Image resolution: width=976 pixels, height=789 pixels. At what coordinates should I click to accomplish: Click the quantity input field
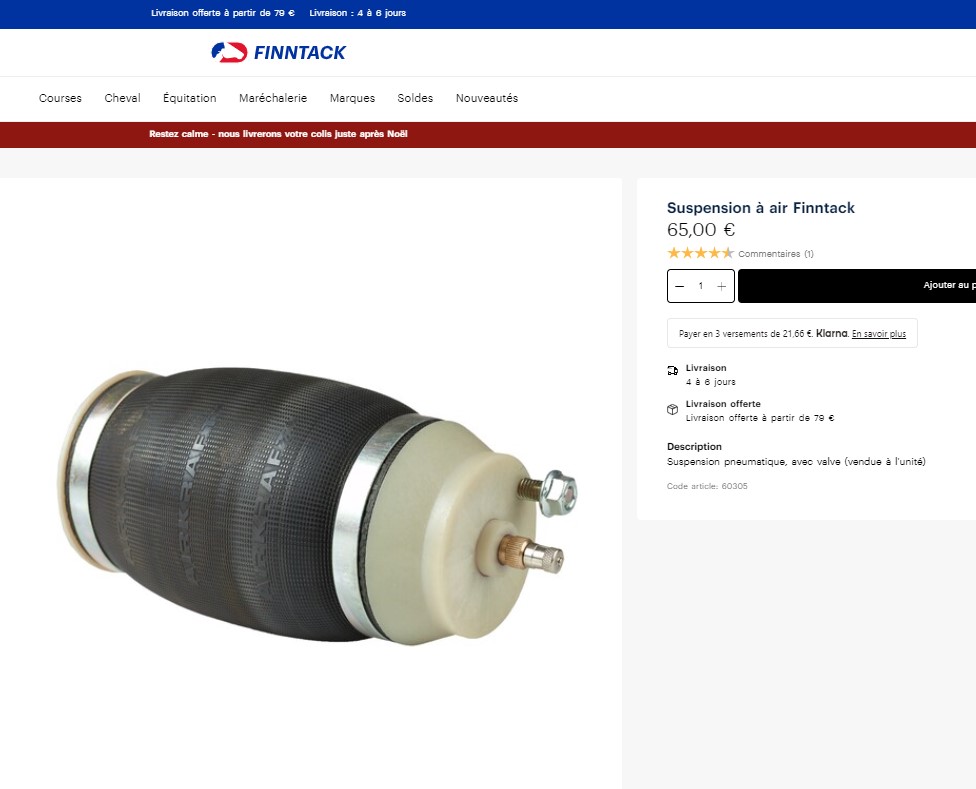(x=700, y=286)
